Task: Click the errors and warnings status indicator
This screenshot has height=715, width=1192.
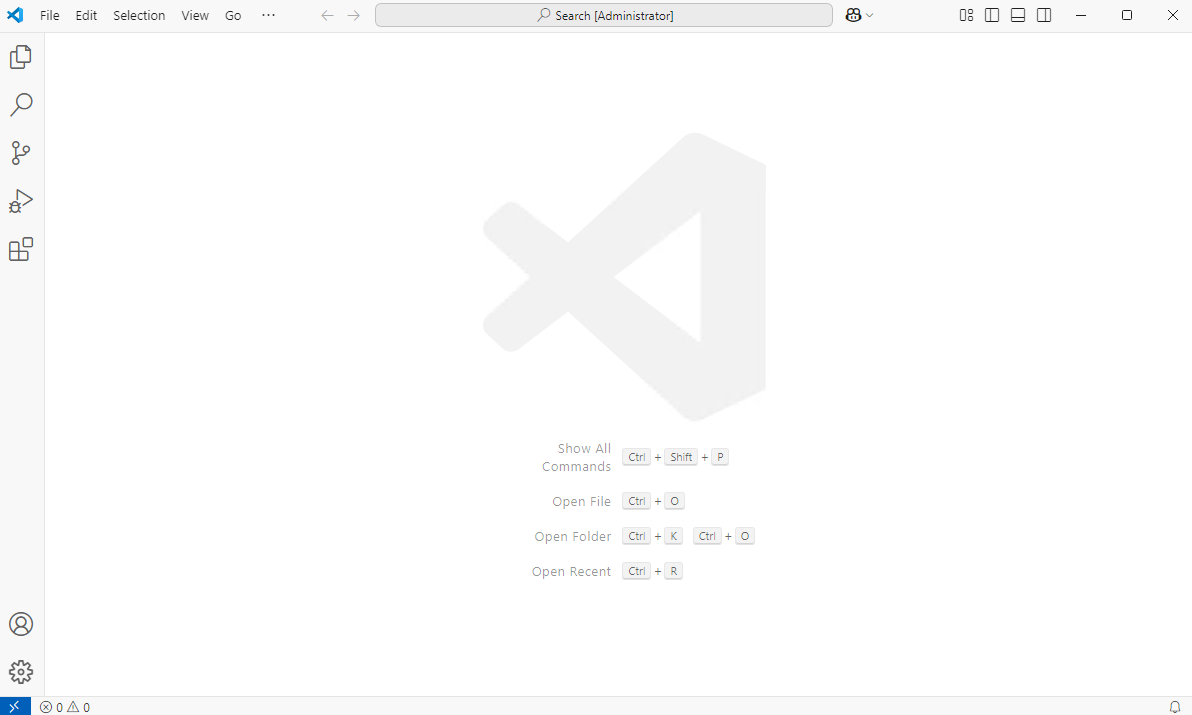Action: [x=65, y=707]
